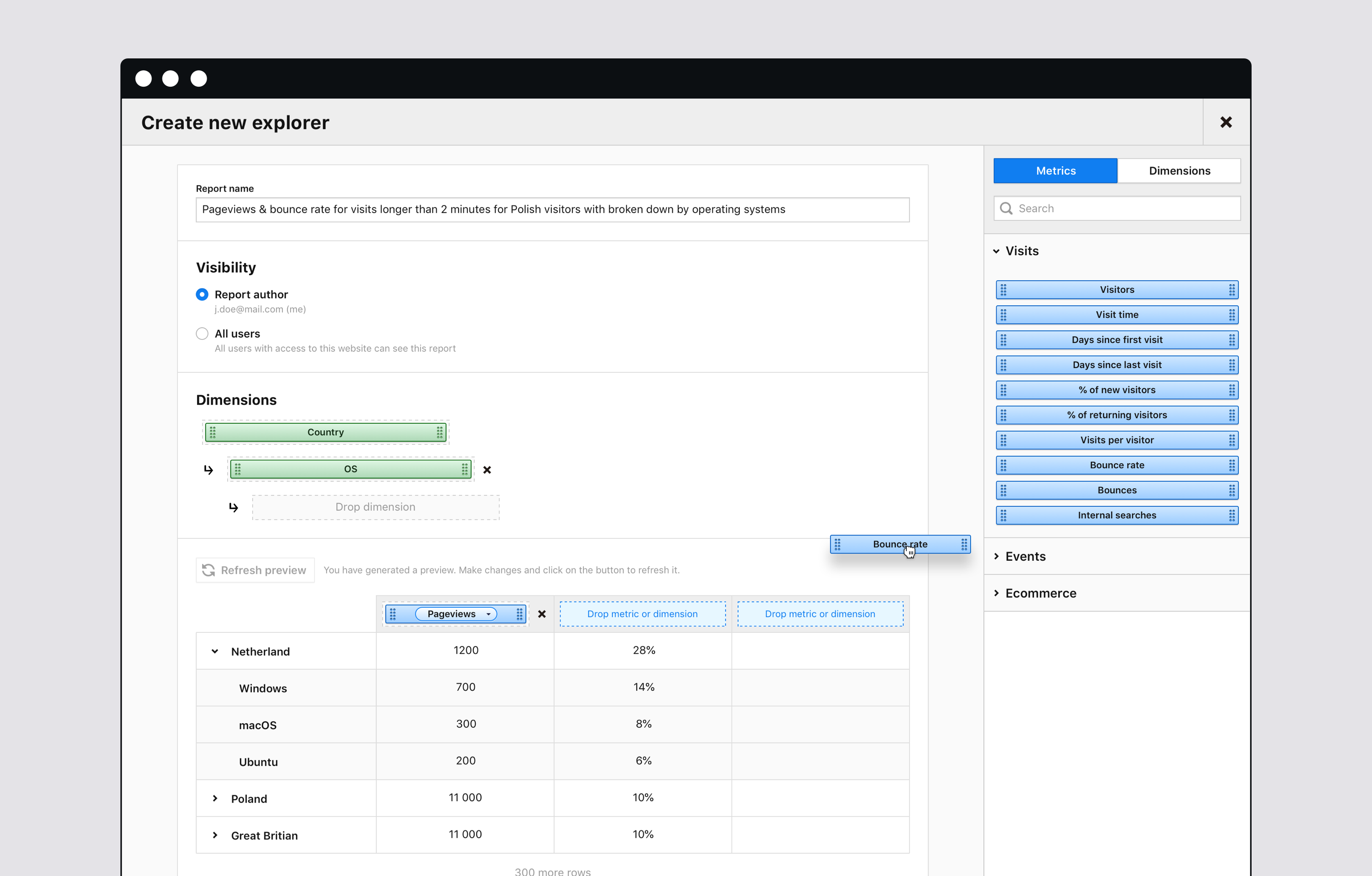1372x876 pixels.
Task: Grab the left handle of Days since first visit chip
Action: (1003, 340)
